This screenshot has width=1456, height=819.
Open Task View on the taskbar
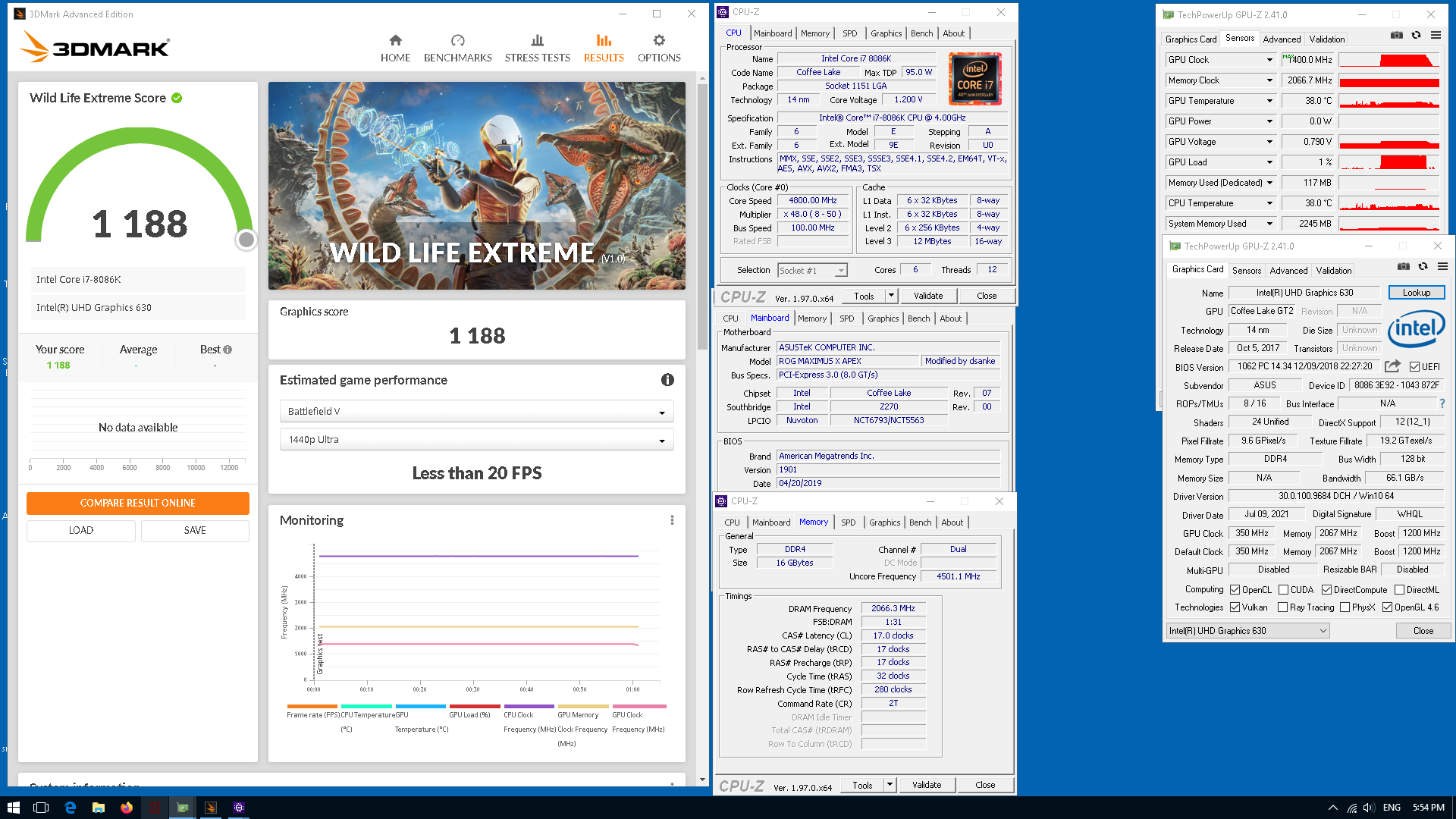coord(41,808)
